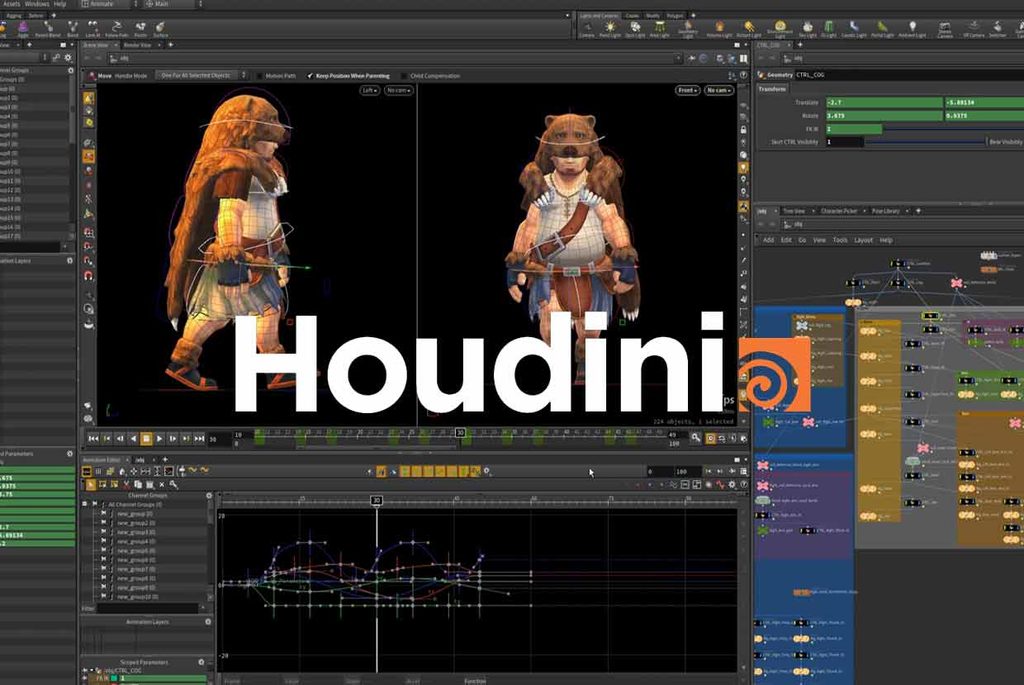The width and height of the screenshot is (1024, 685).
Task: Switch to the Pose Library tab
Action: coord(886,211)
